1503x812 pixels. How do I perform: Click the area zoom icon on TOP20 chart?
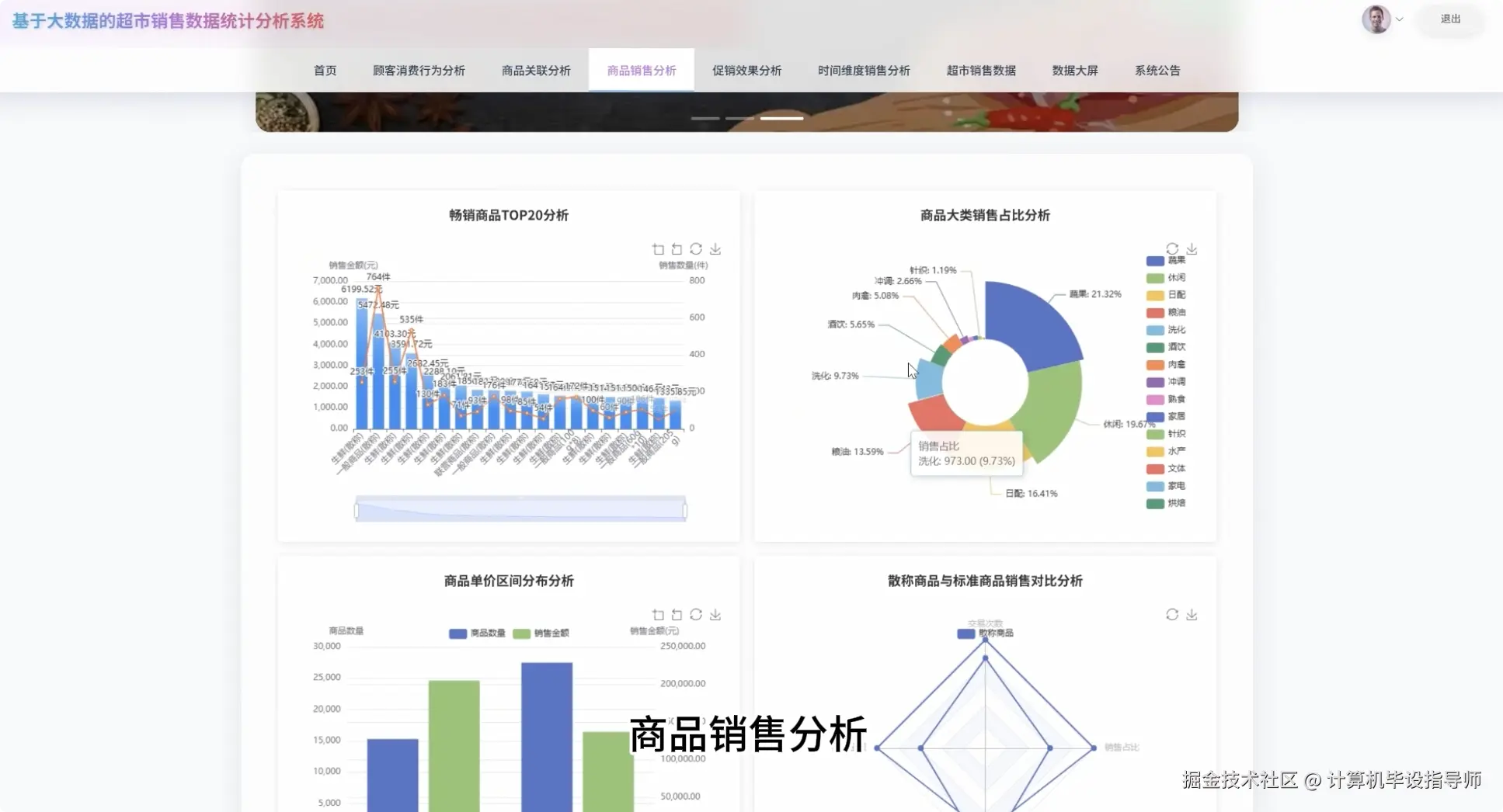click(x=657, y=249)
